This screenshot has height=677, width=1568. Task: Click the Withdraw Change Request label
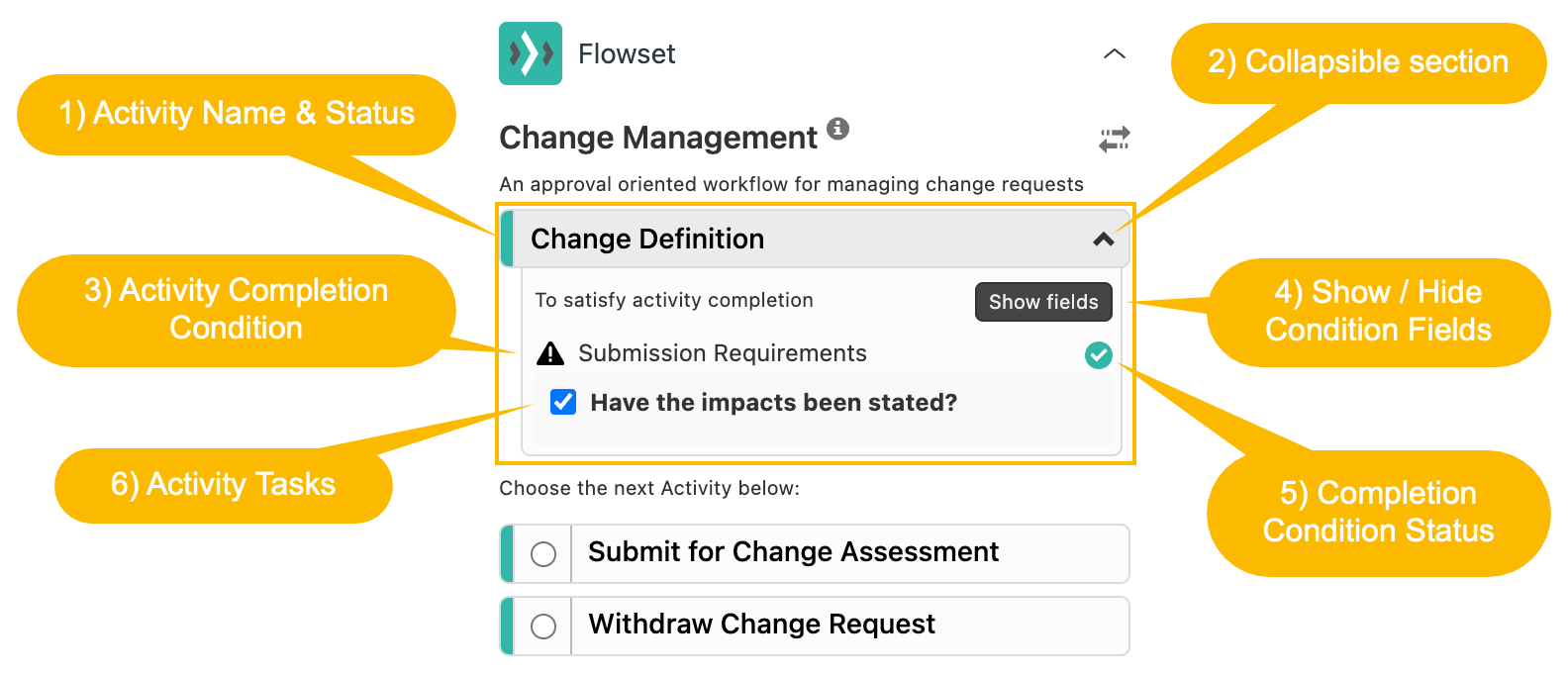point(762,624)
